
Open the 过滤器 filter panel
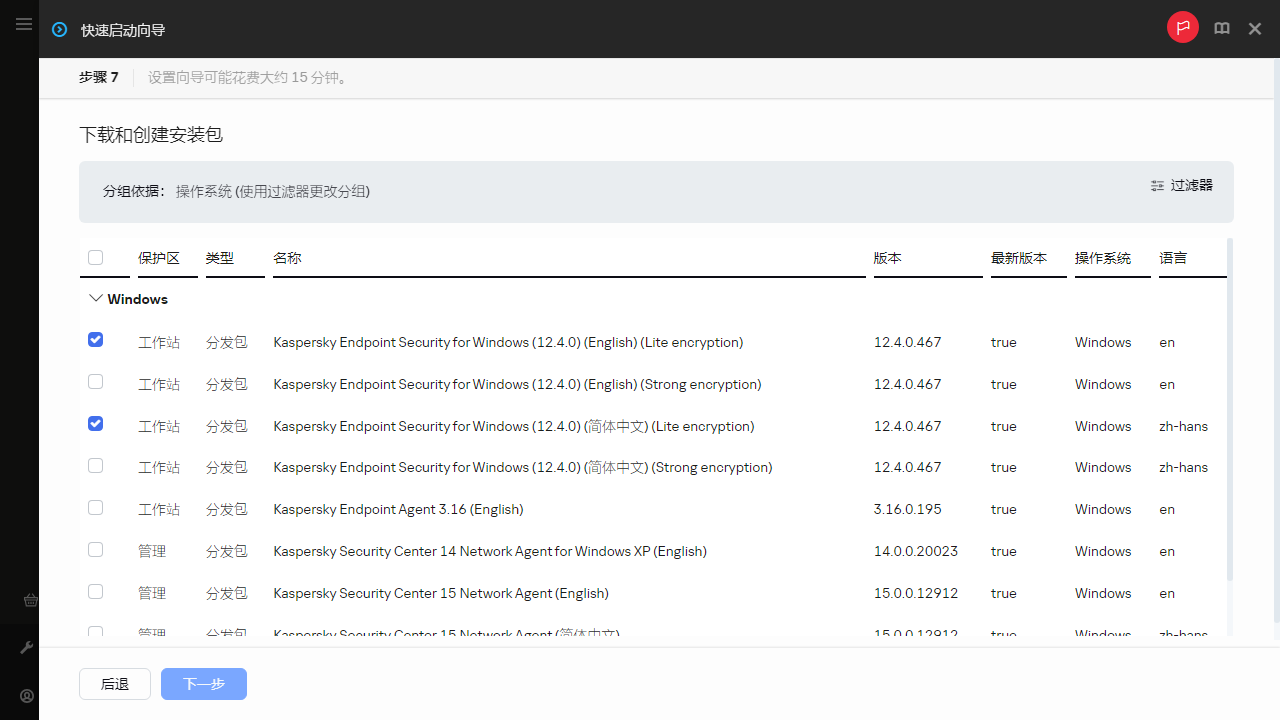point(1182,185)
